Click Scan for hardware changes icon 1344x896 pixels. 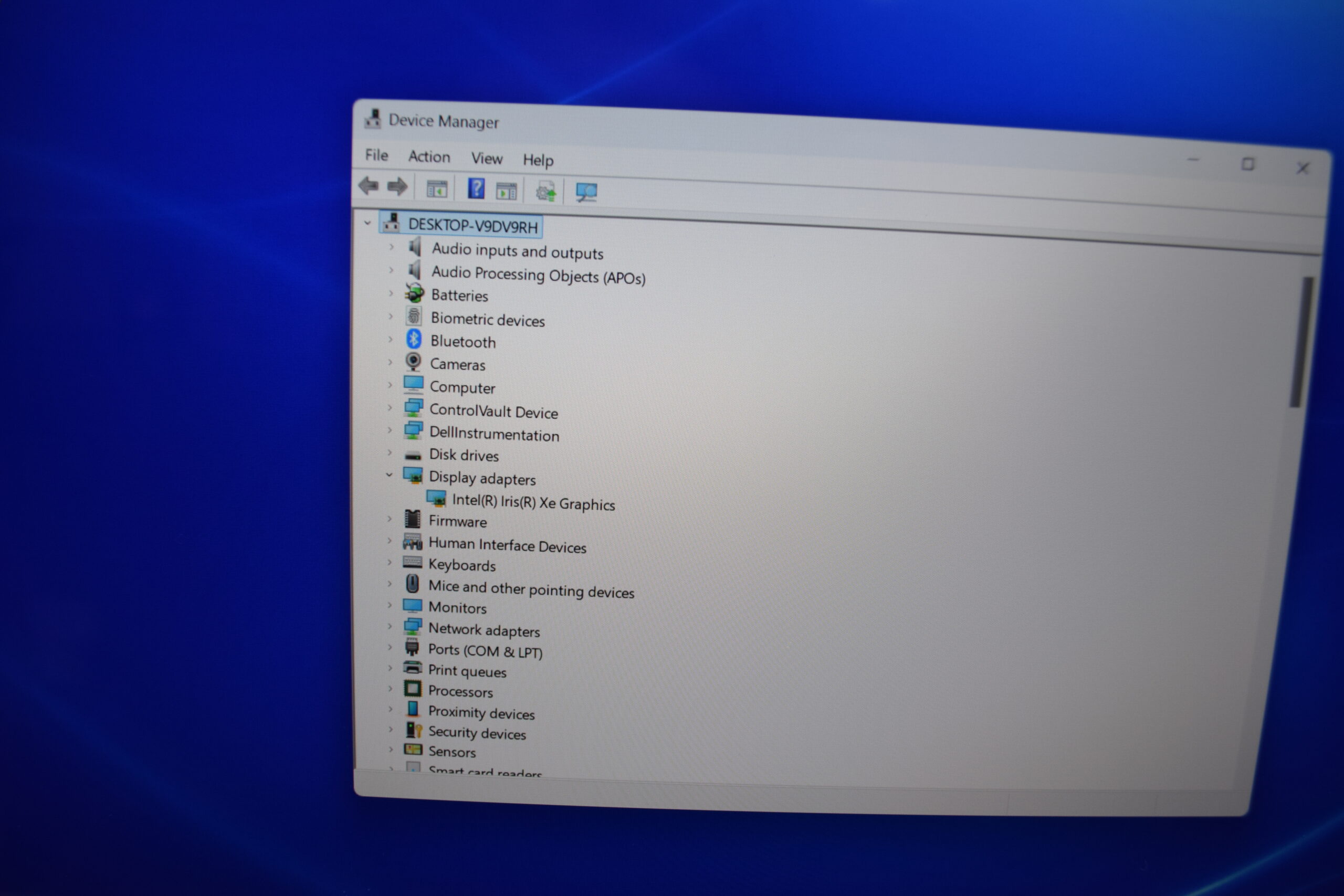click(x=586, y=193)
